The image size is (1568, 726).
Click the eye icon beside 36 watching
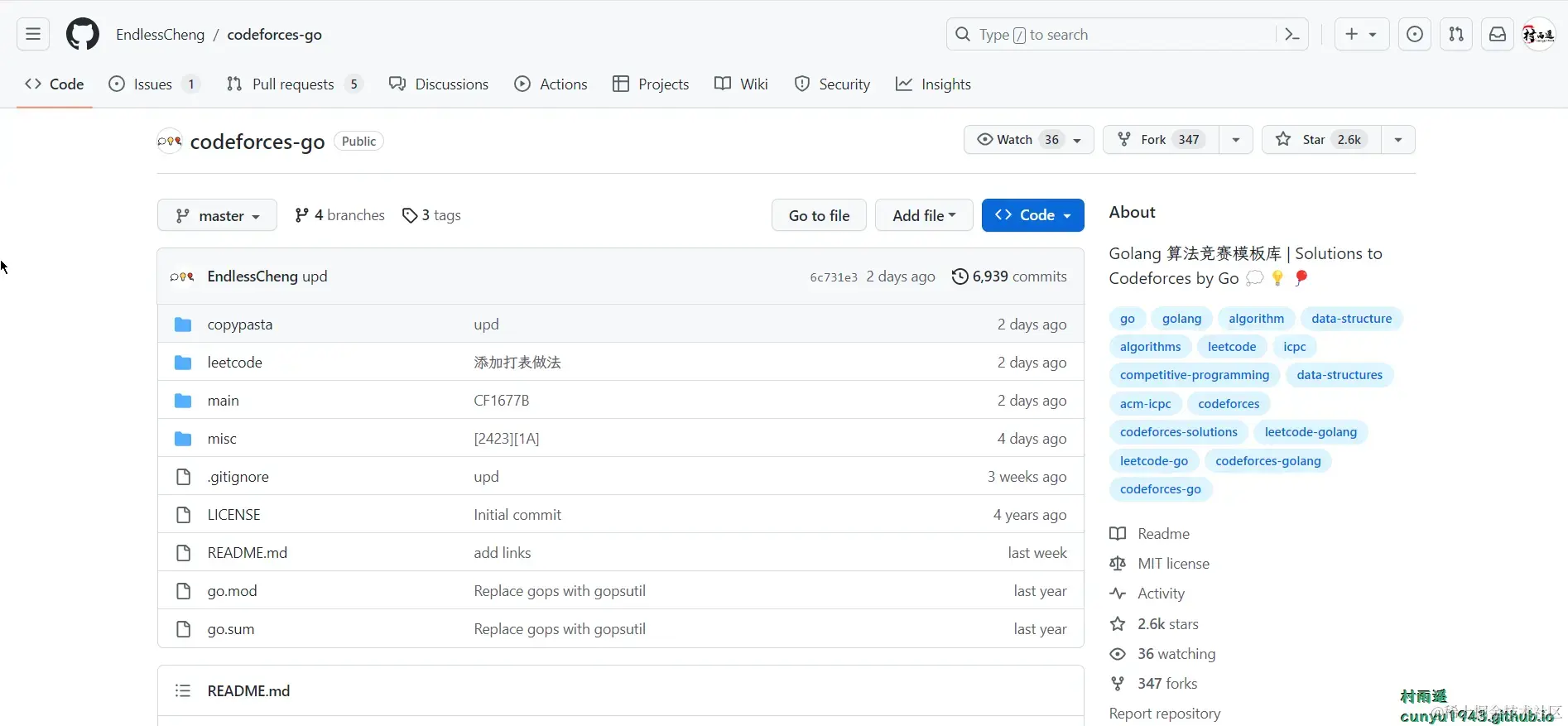click(x=1118, y=654)
